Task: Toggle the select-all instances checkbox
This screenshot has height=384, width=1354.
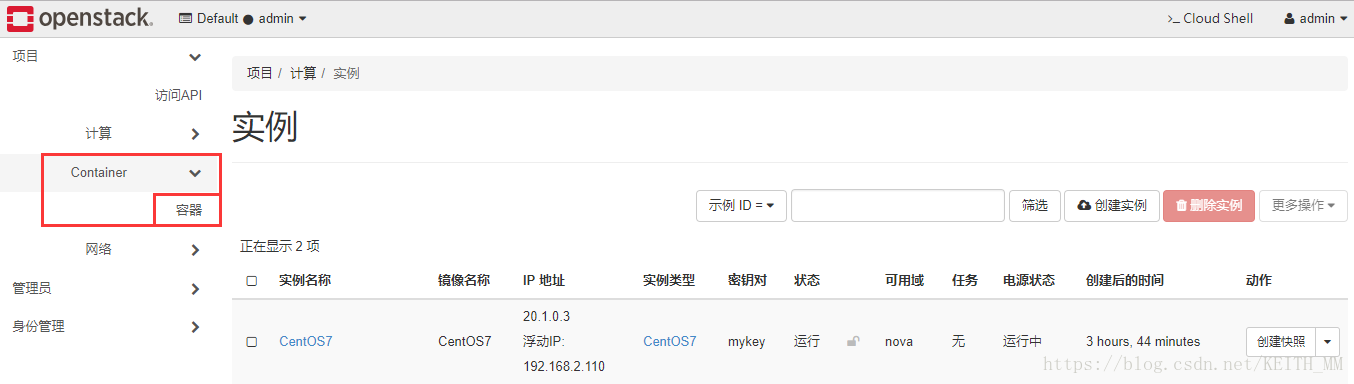Action: point(252,281)
